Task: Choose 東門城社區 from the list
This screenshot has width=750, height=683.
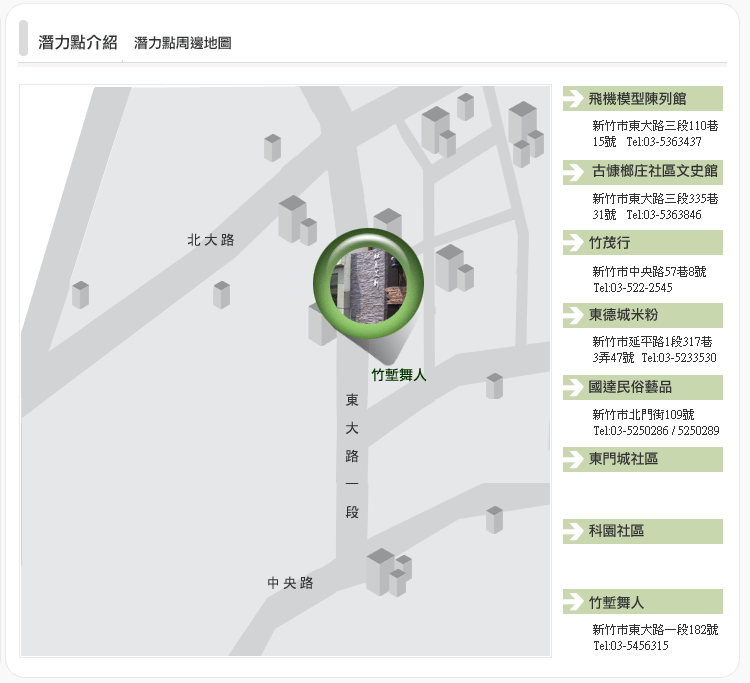Action: point(642,460)
